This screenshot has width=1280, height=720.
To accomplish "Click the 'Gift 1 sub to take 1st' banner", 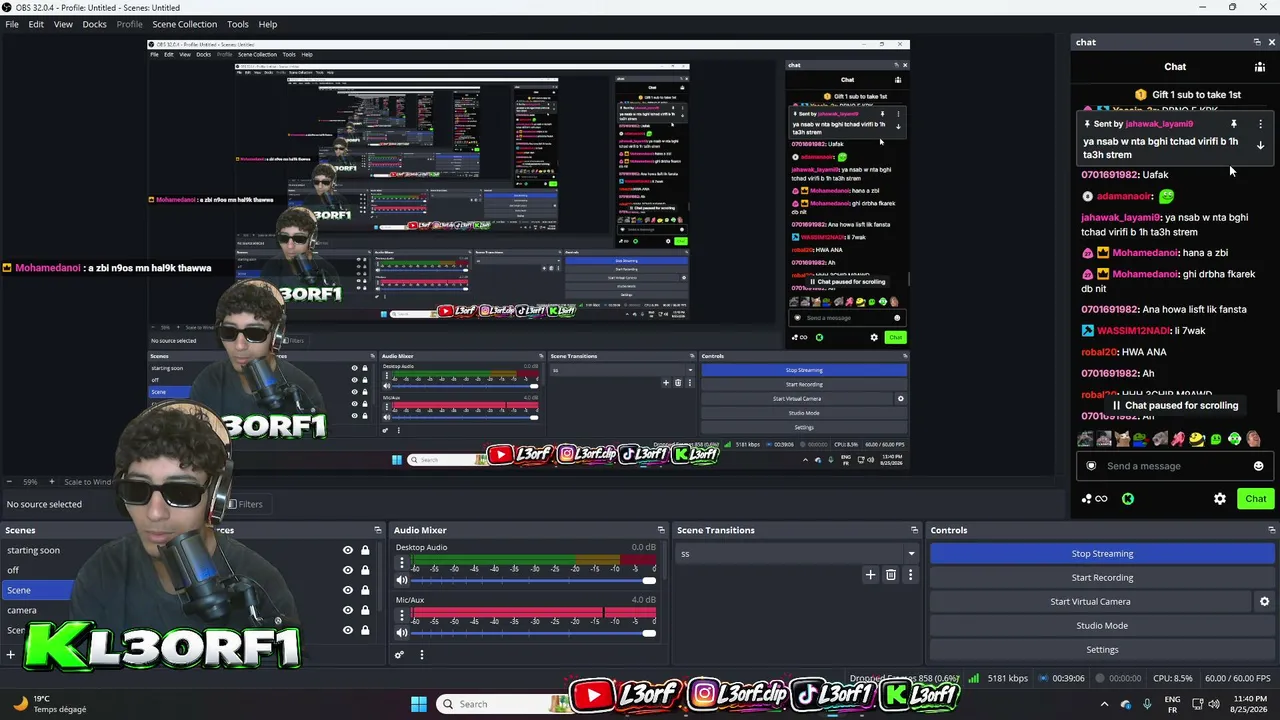I will click(1188, 95).
